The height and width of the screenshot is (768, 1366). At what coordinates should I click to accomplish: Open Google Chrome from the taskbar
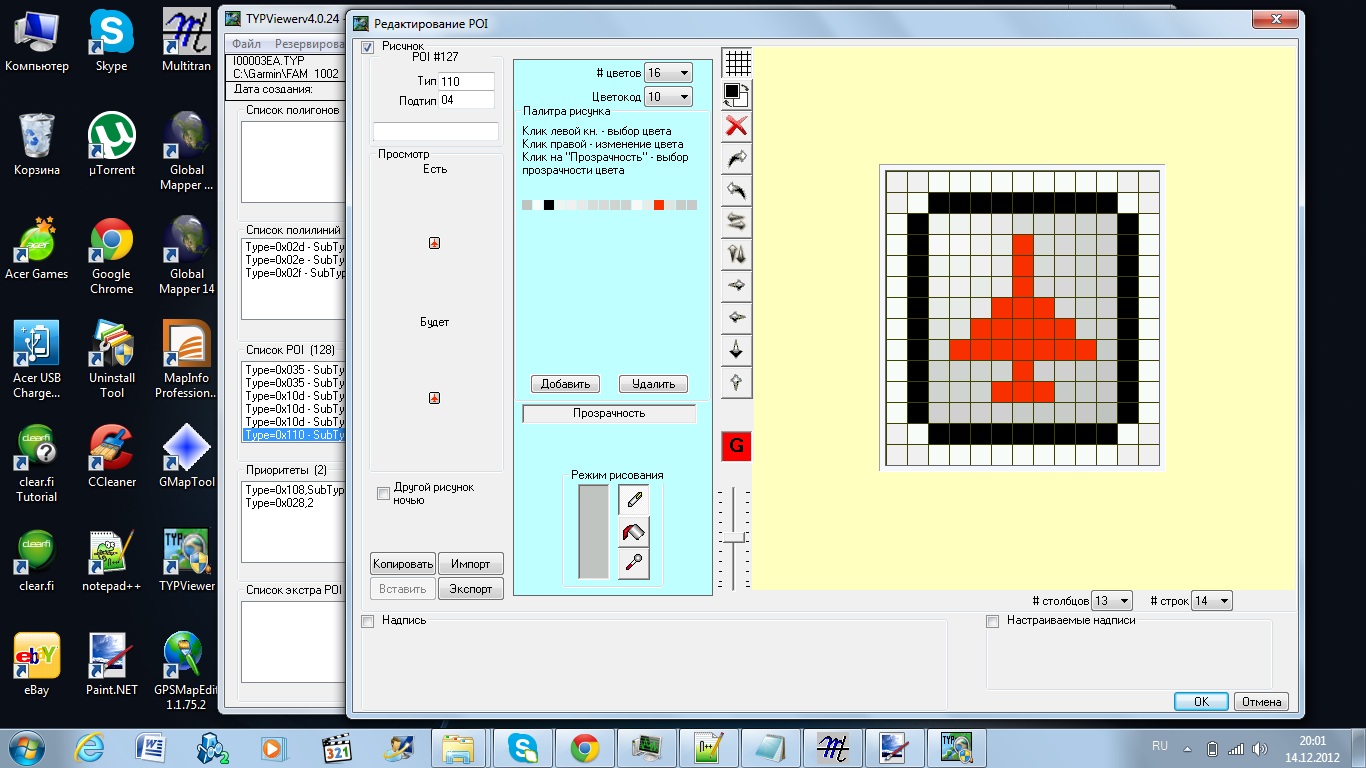point(584,747)
